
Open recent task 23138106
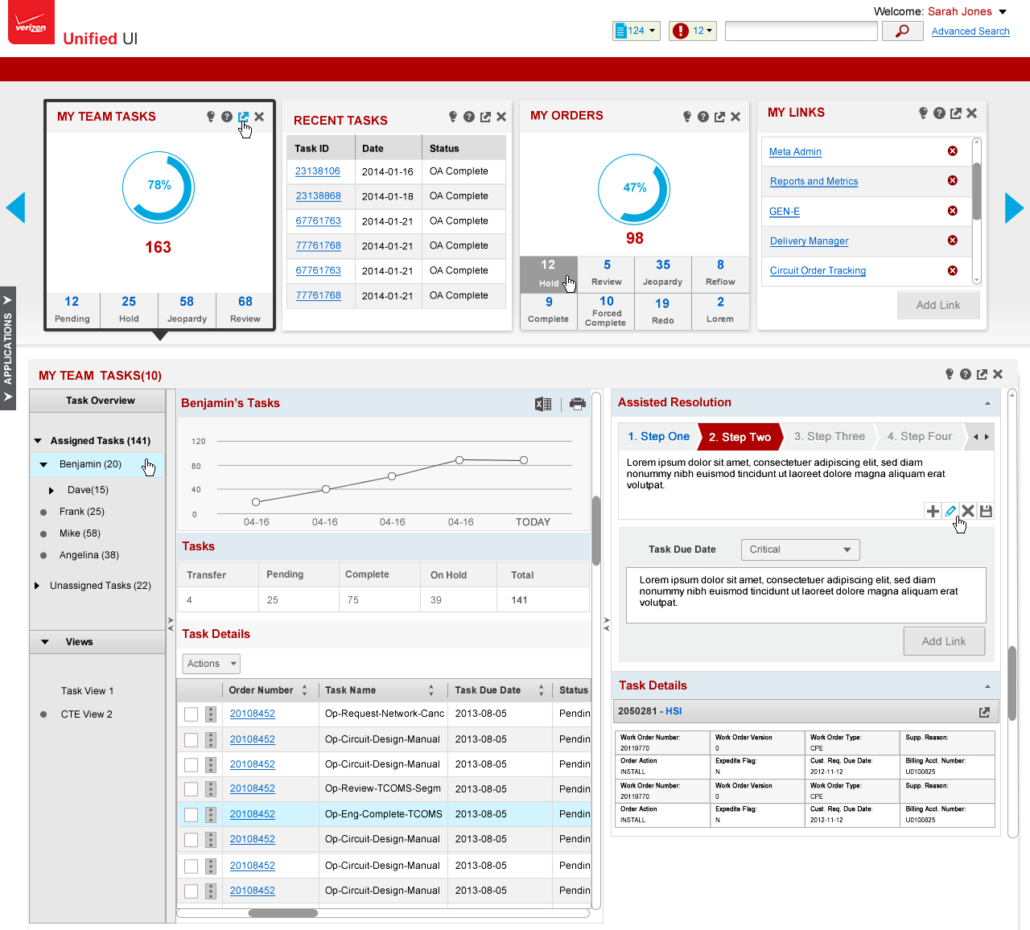point(318,172)
